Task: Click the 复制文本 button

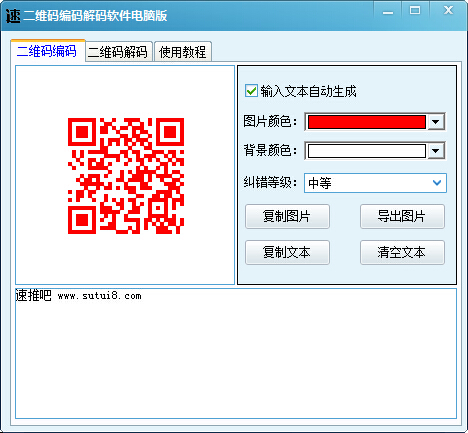Action: (x=287, y=252)
